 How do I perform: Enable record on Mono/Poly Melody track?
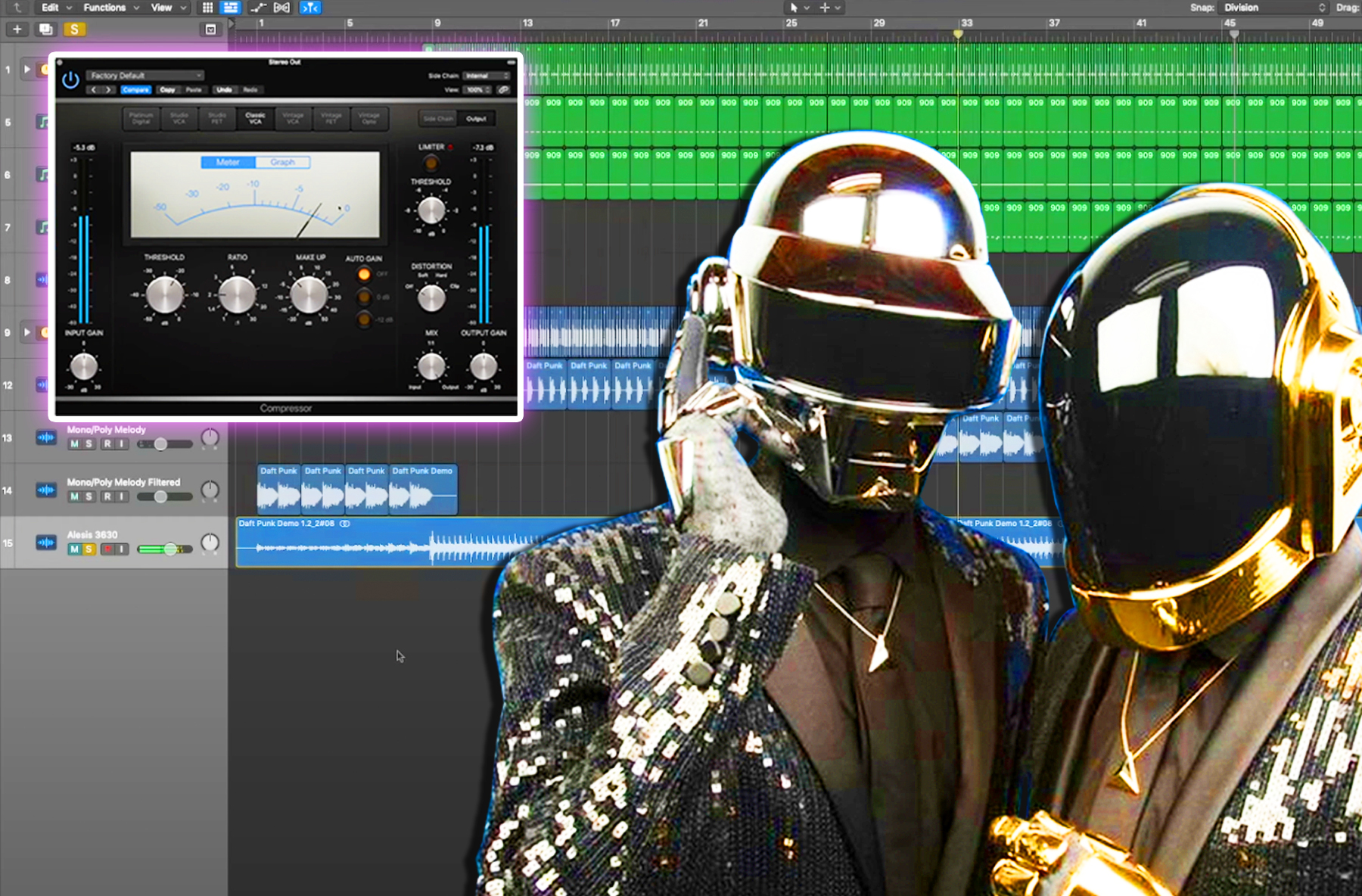coord(107,444)
